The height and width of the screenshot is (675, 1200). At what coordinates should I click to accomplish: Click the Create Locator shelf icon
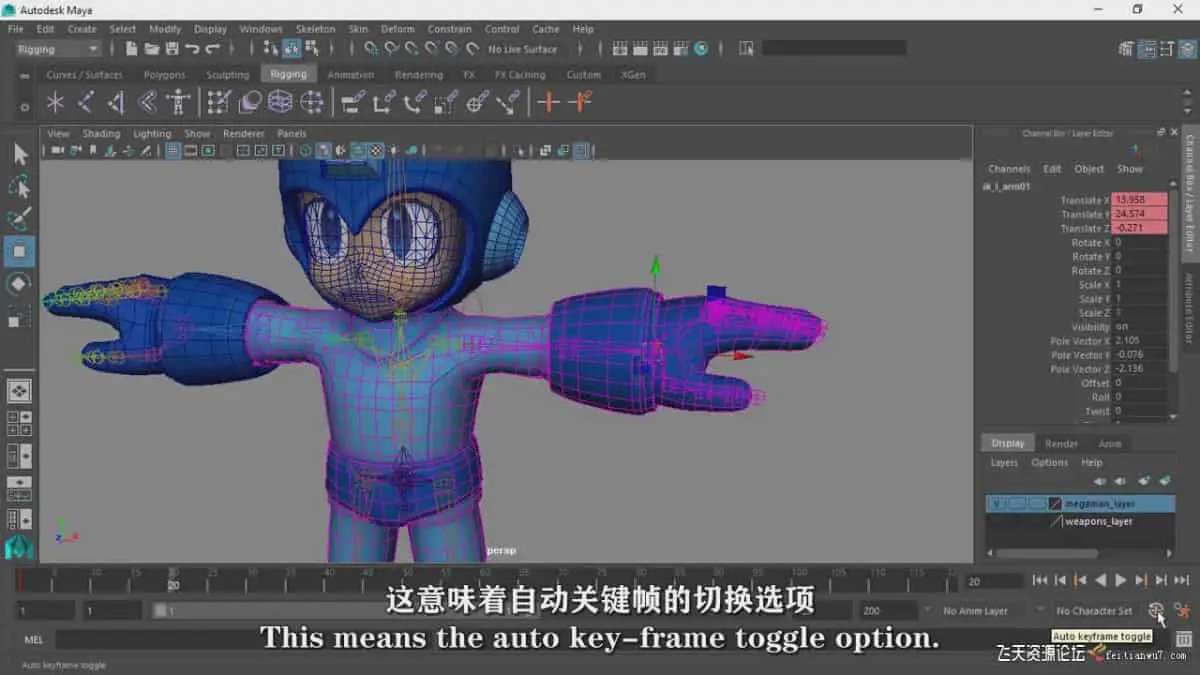tap(55, 101)
